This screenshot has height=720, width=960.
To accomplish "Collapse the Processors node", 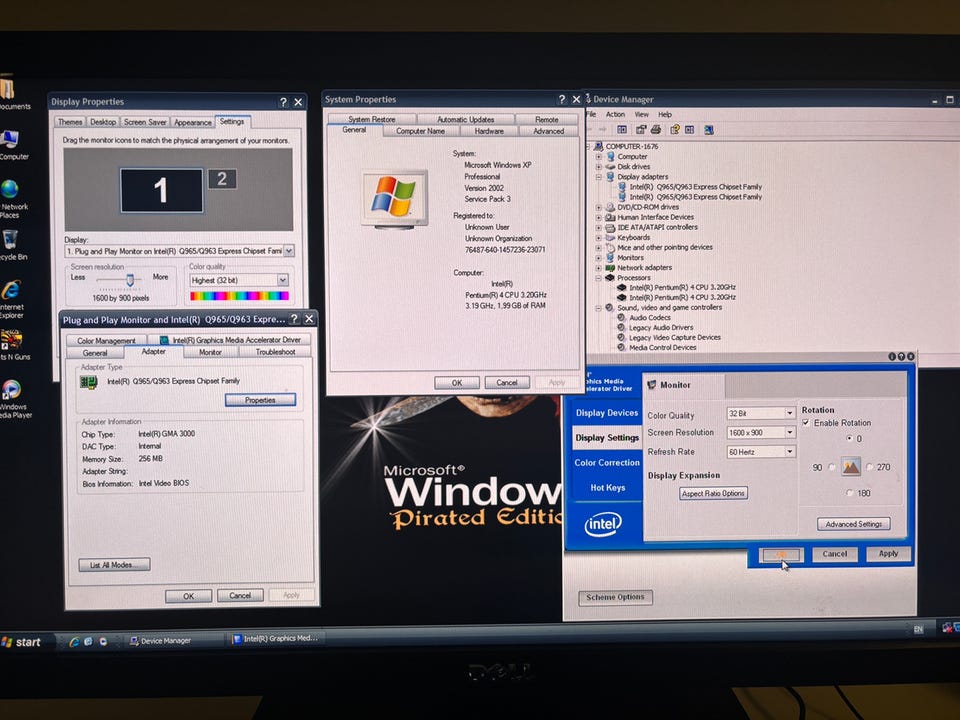I will click(x=599, y=278).
